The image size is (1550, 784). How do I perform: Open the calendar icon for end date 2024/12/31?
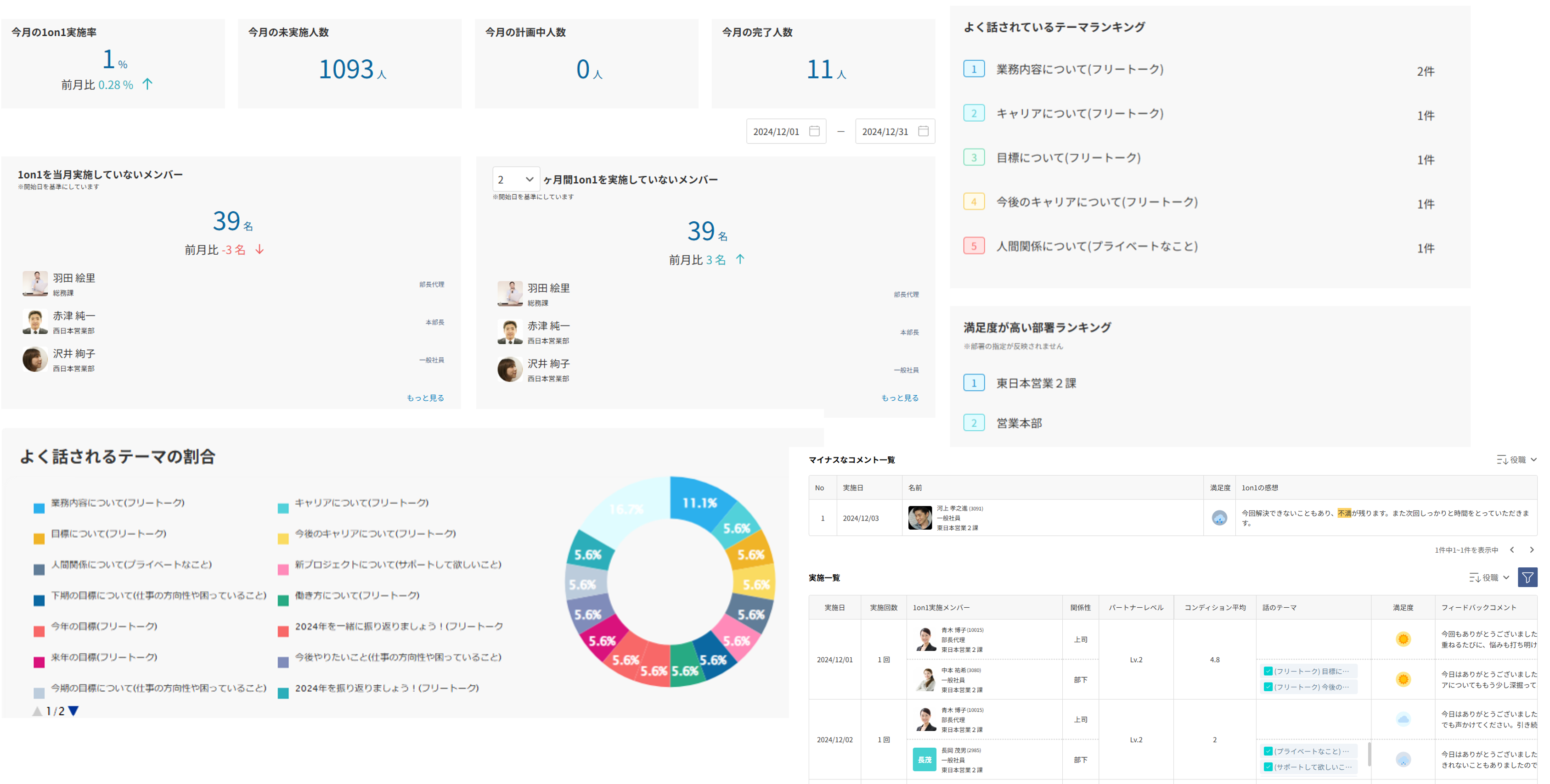coord(924,131)
